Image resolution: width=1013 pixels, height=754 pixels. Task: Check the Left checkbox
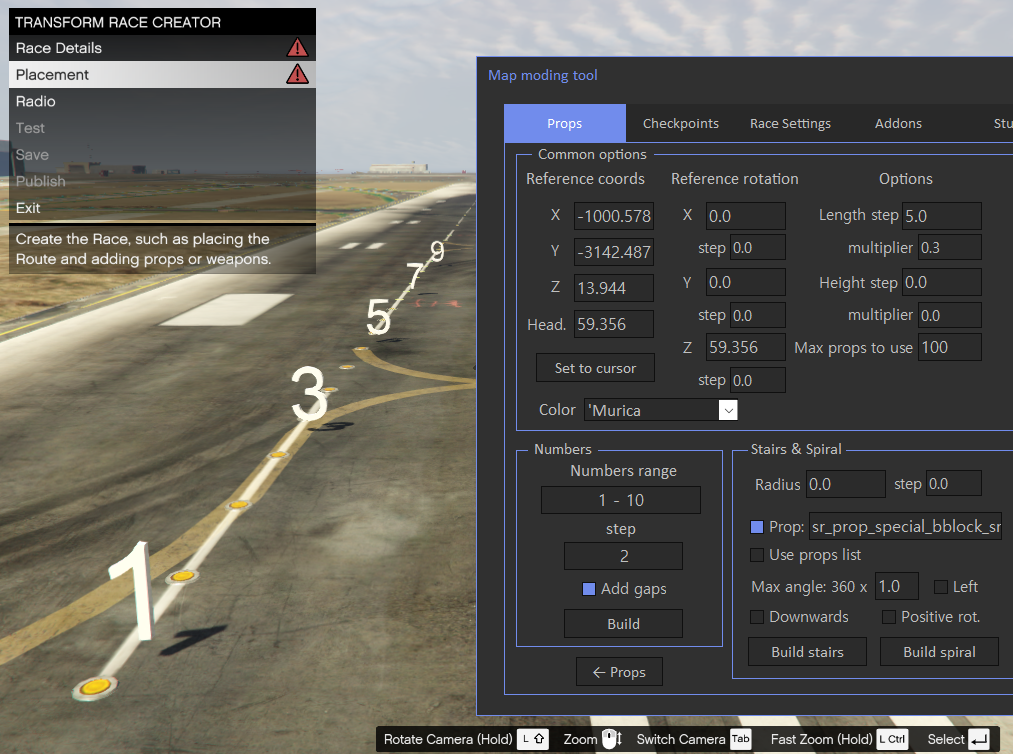click(941, 587)
